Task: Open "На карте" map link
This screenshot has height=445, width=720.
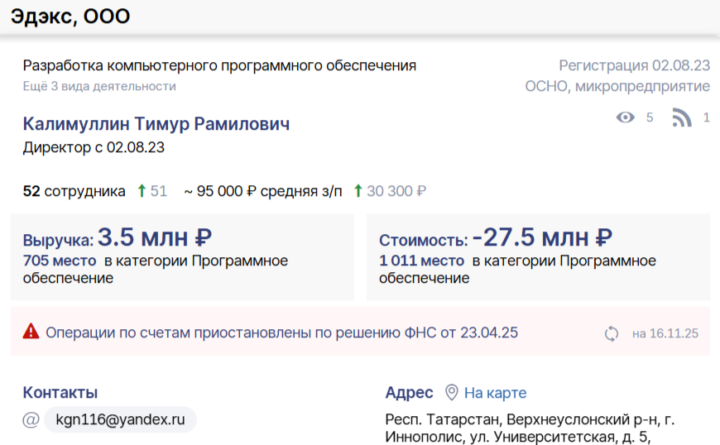Action: tap(495, 393)
